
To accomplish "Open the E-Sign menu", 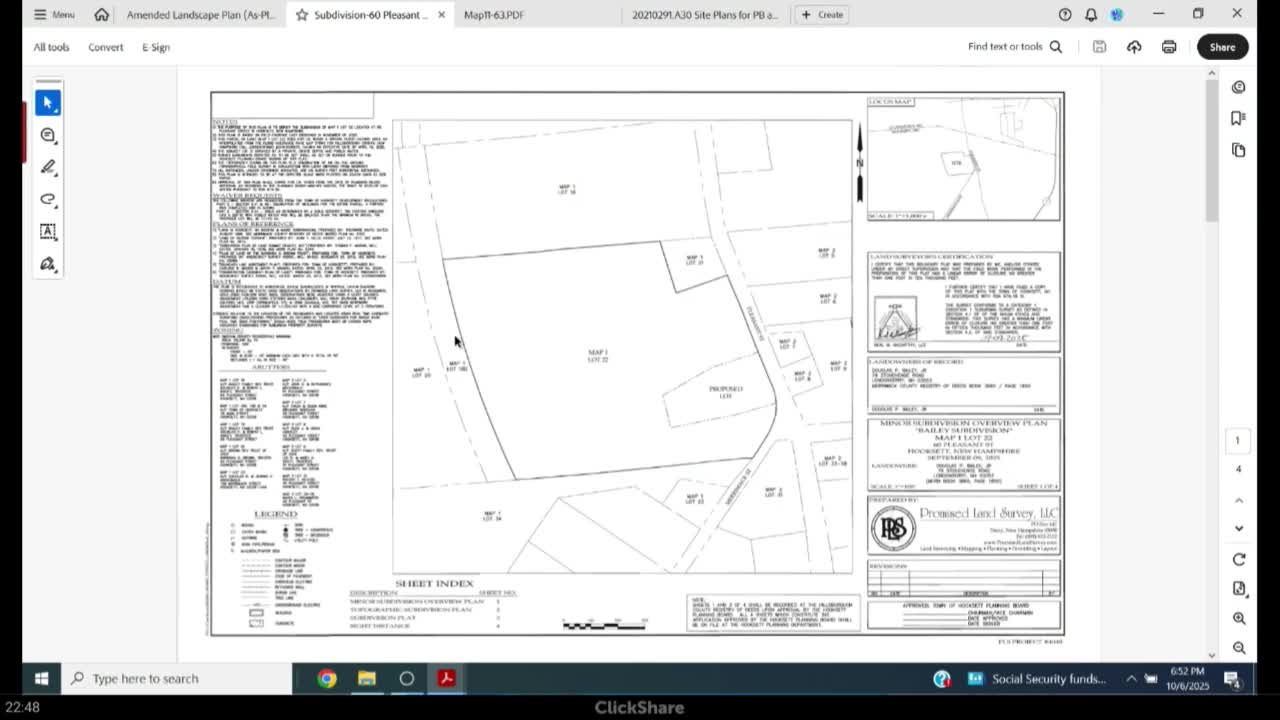I will (x=156, y=47).
